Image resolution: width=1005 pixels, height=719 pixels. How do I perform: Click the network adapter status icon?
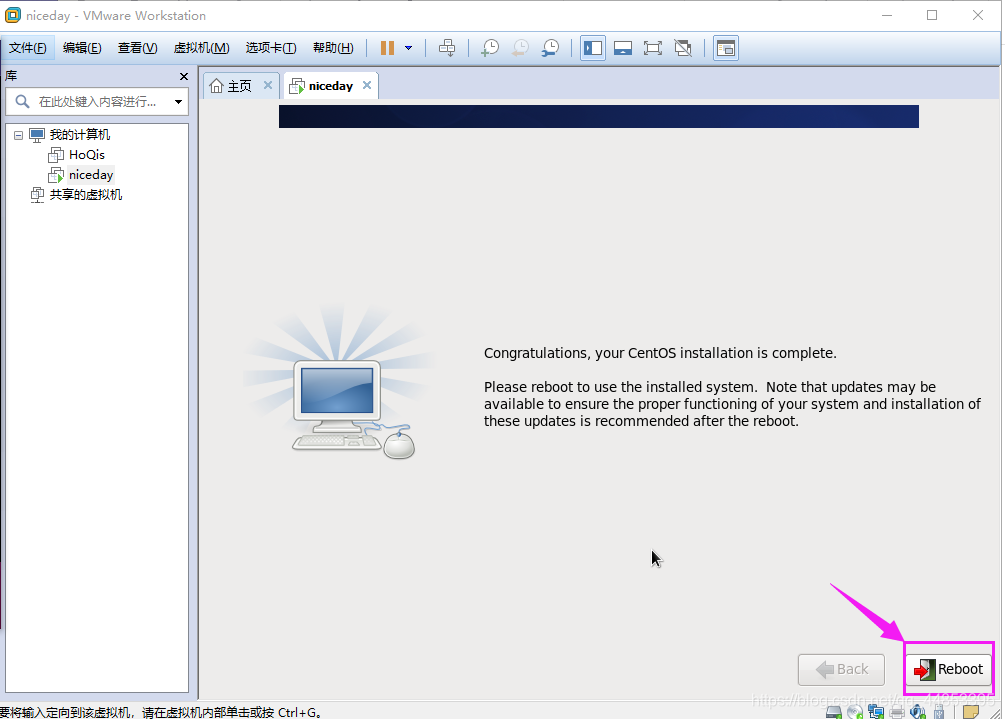(x=876, y=711)
